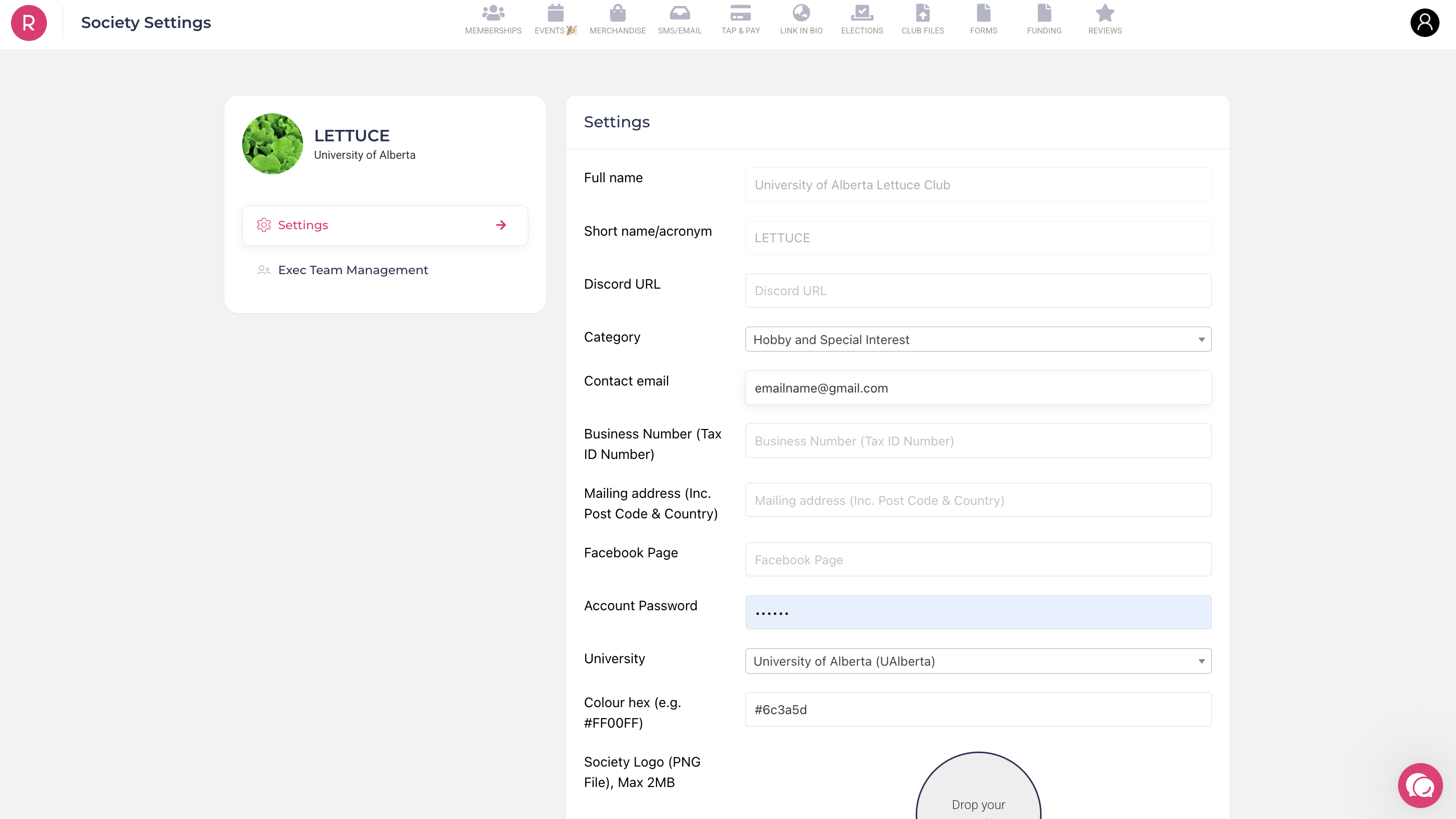Open the Reviews star icon

tap(1104, 13)
